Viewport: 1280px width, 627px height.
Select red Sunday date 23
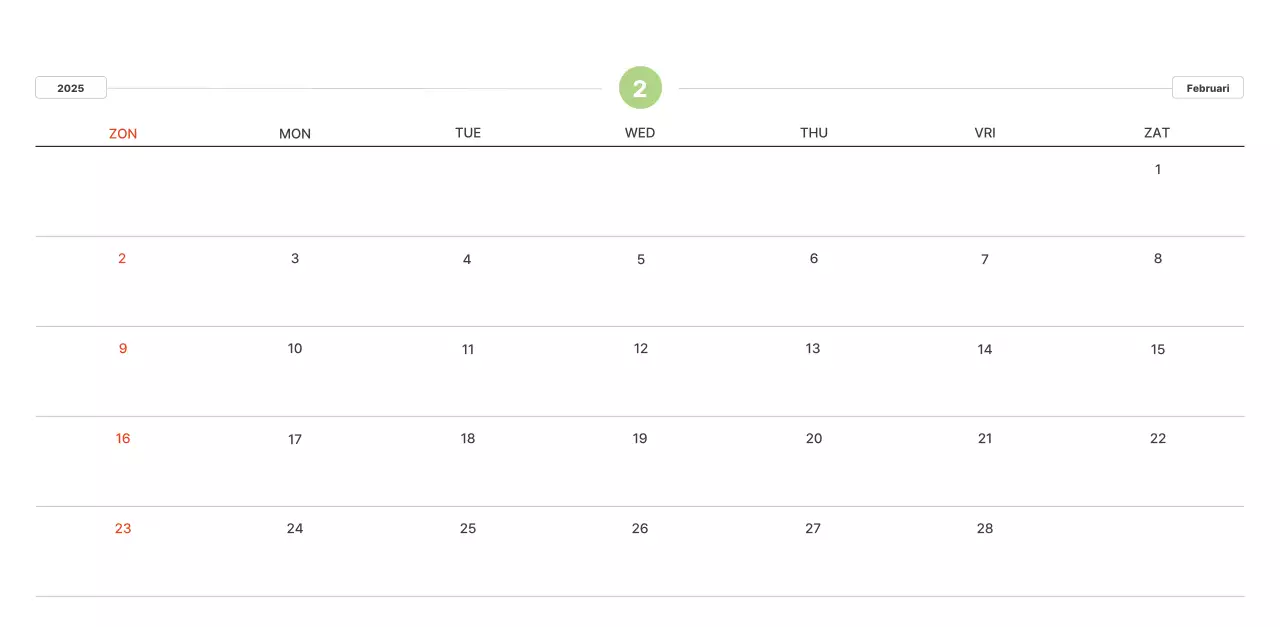pos(123,528)
